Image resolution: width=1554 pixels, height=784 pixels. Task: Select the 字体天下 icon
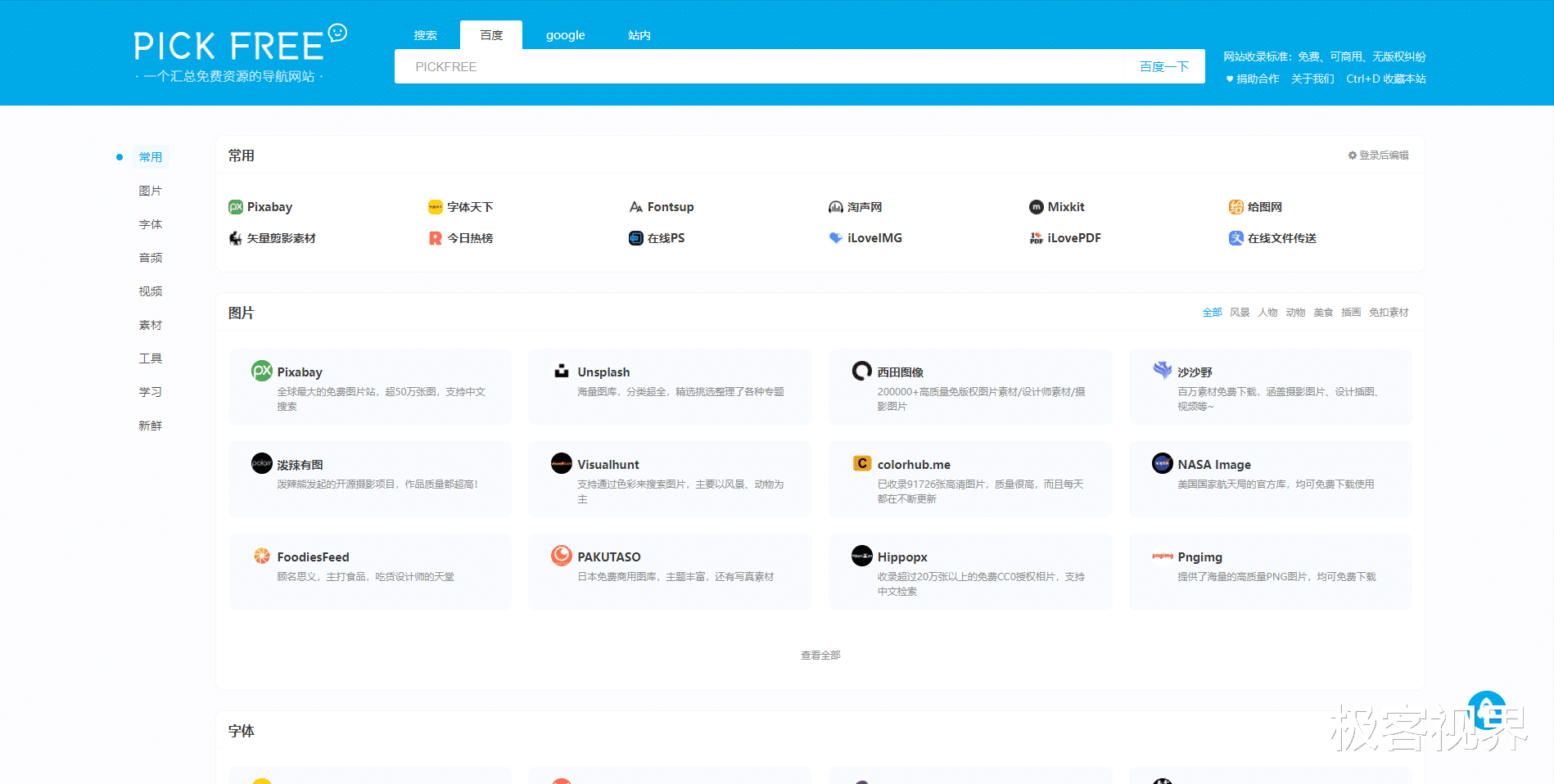point(435,206)
